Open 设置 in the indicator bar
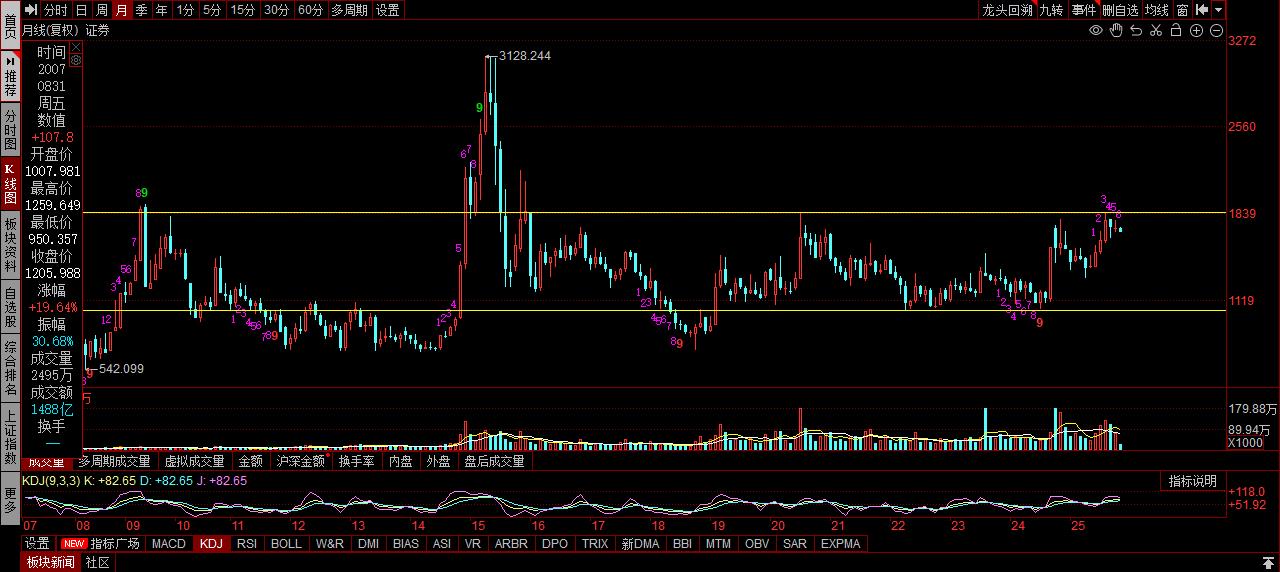The image size is (1280, 572). [x=37, y=544]
